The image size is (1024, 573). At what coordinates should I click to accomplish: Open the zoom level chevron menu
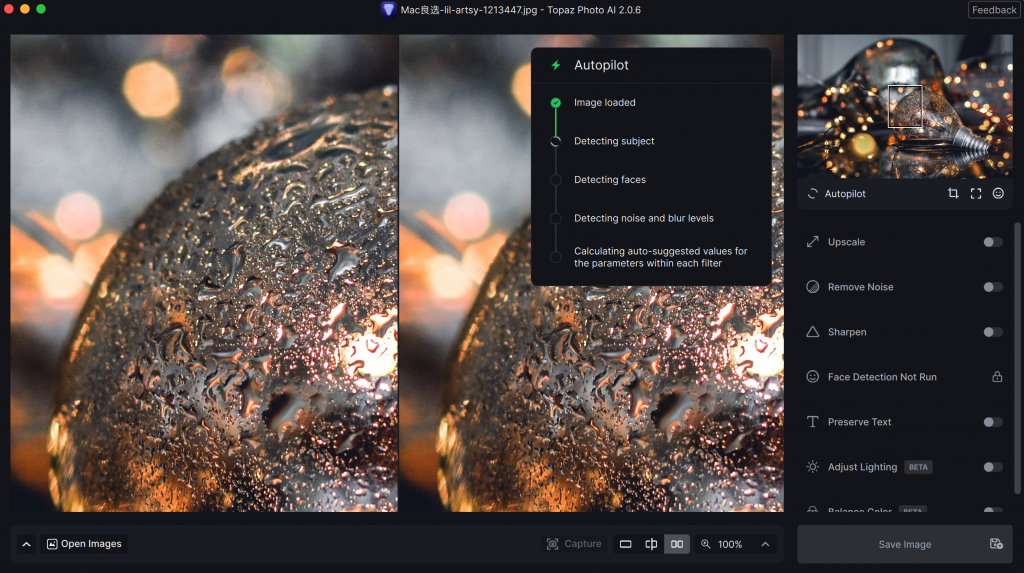pos(765,544)
